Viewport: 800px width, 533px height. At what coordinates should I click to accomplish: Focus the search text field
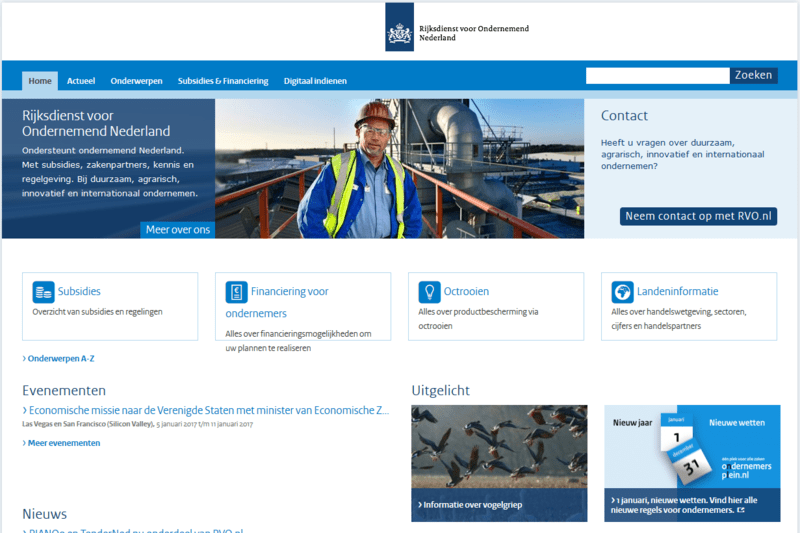tap(657, 76)
